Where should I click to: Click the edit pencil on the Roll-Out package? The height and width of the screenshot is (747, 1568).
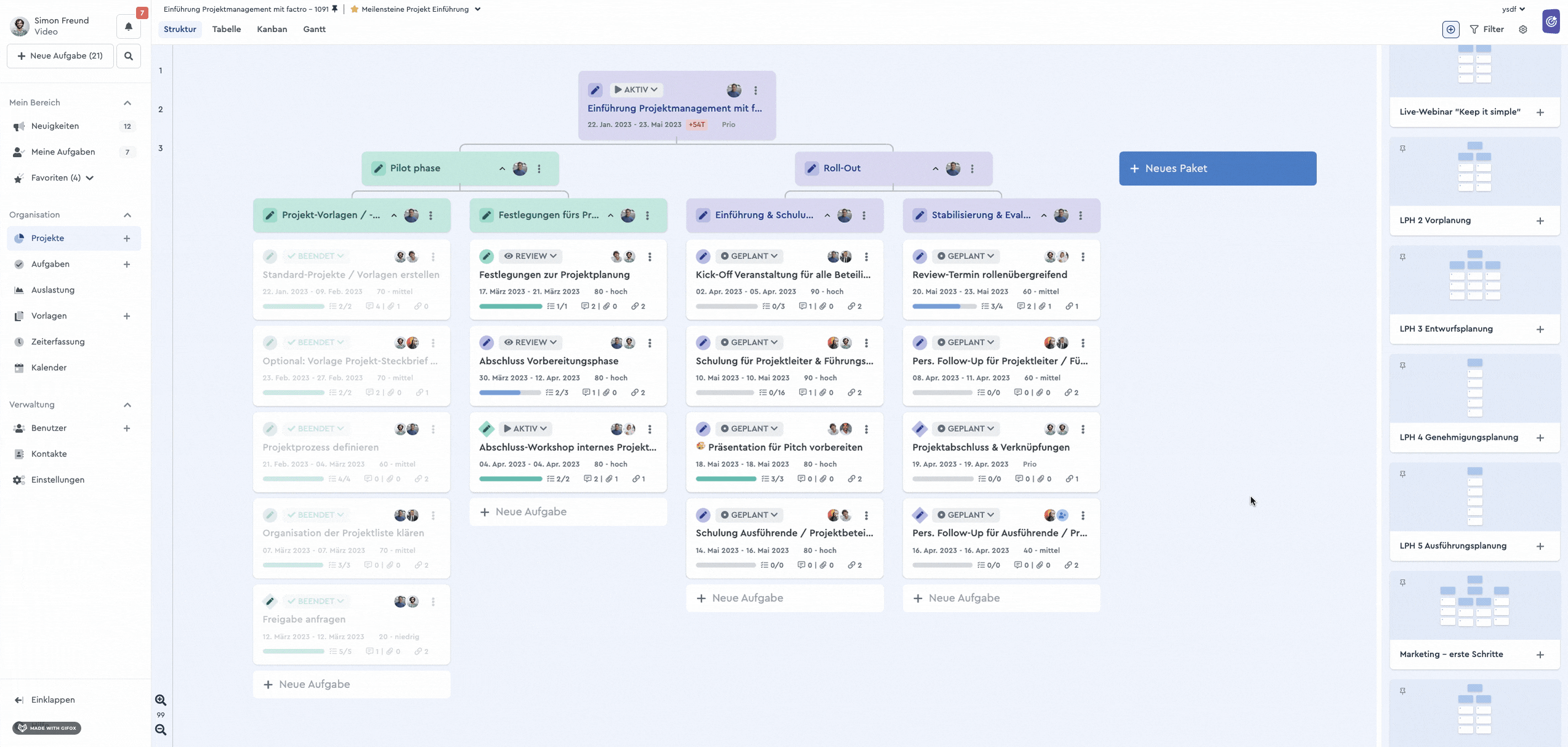coord(812,169)
